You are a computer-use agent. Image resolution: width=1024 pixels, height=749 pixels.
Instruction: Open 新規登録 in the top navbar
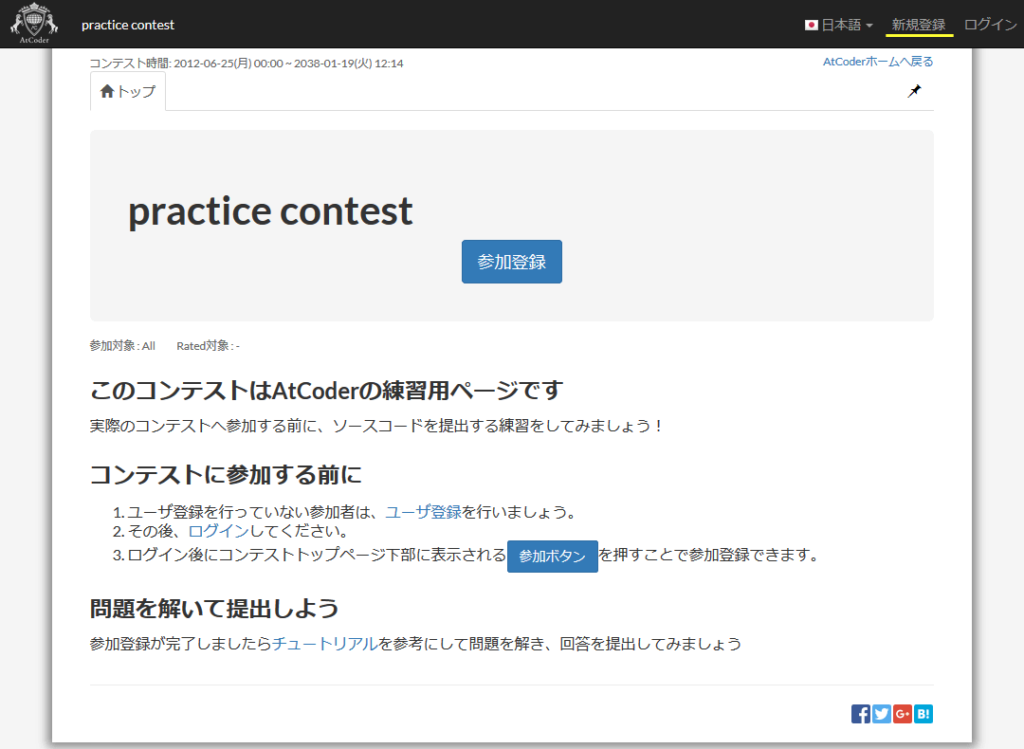pyautogui.click(x=918, y=24)
